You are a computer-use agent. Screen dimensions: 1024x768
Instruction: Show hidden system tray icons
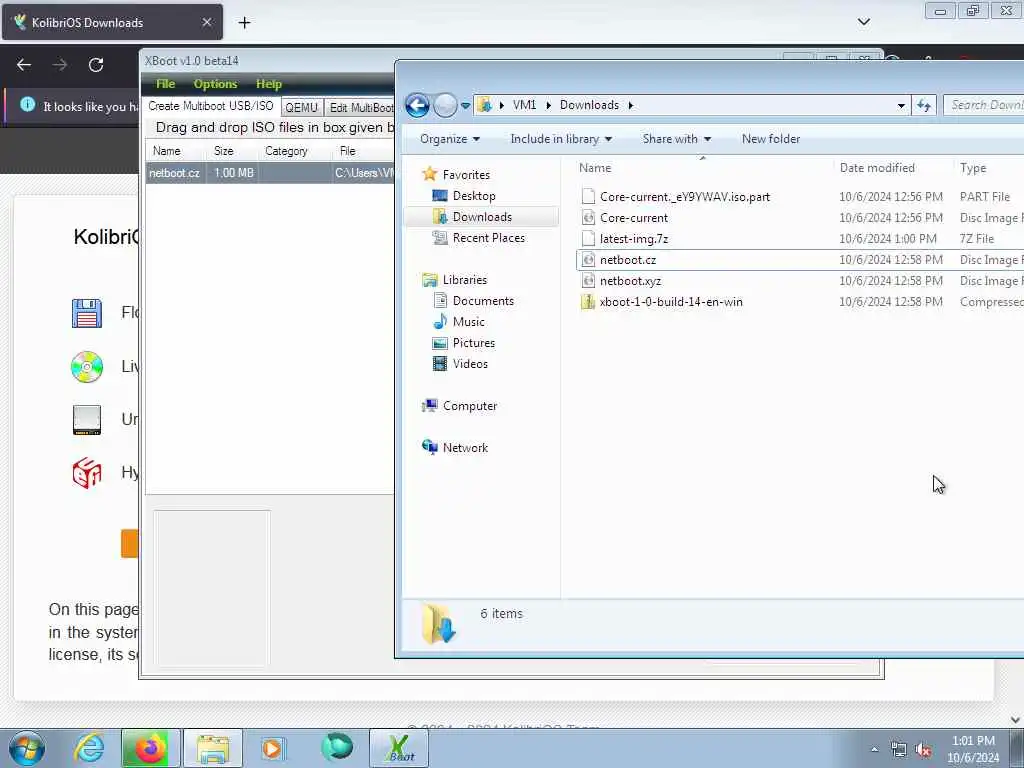(874, 749)
